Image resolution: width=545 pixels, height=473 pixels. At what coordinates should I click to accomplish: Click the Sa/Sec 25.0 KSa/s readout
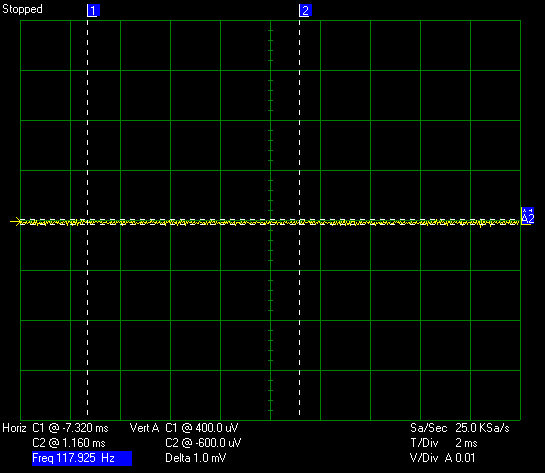point(459,428)
